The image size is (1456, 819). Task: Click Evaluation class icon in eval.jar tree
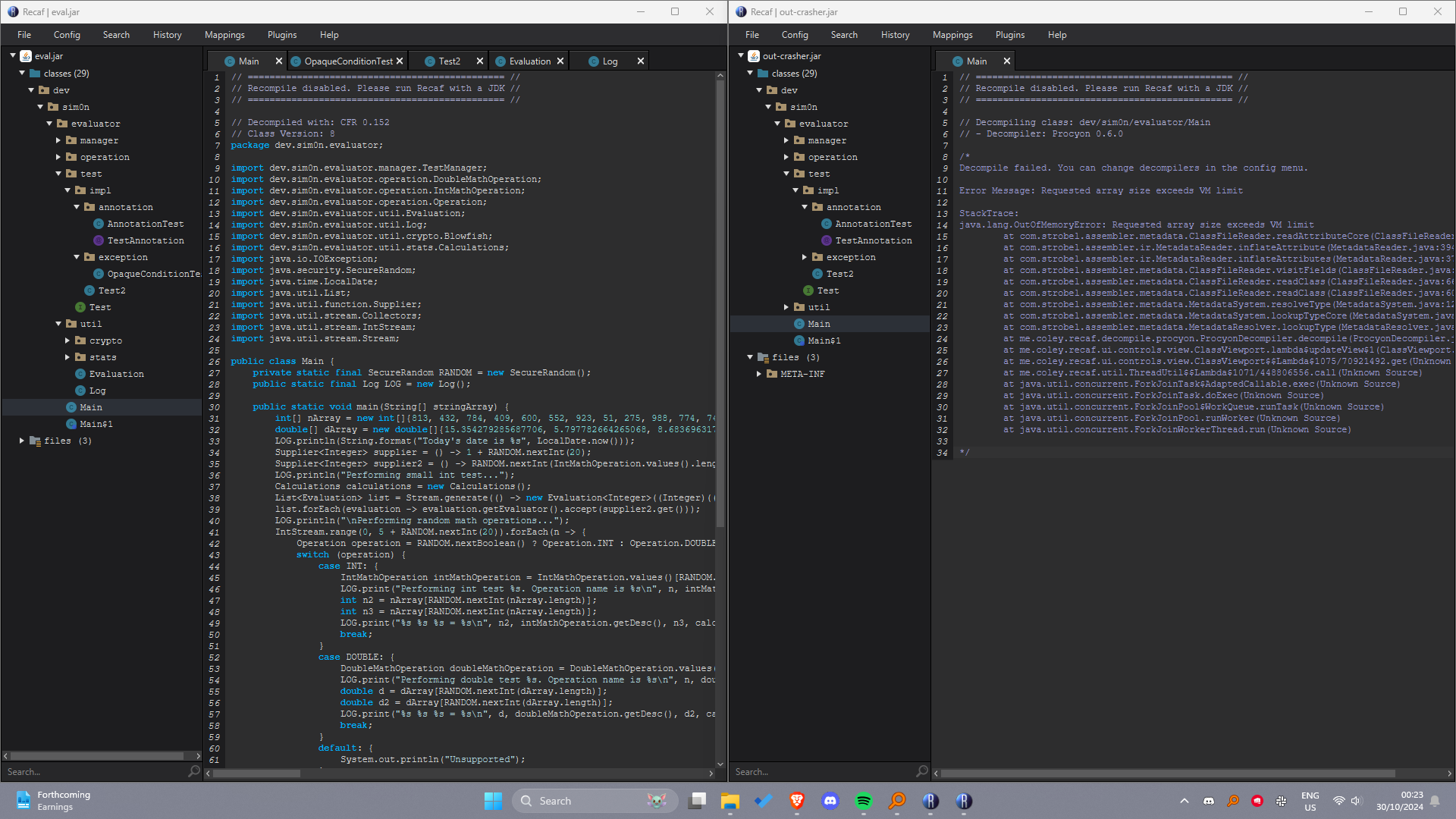80,374
